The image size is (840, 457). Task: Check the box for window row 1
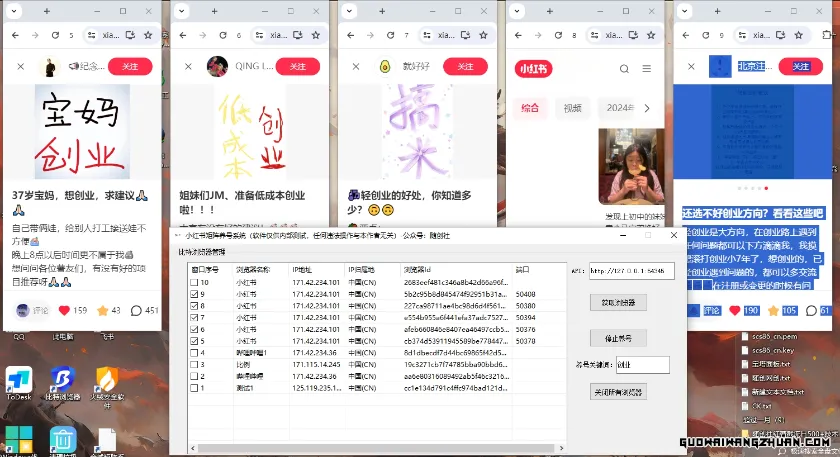194,388
